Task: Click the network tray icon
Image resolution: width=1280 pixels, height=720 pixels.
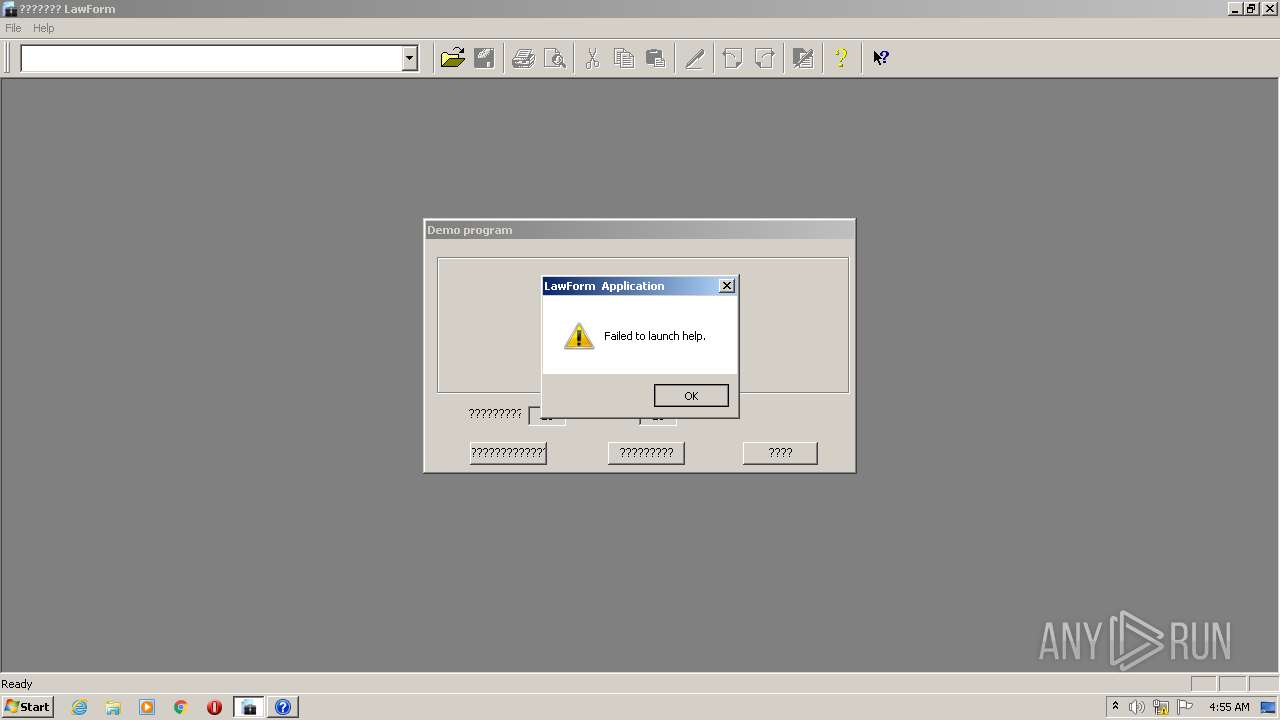Action: click(1161, 707)
